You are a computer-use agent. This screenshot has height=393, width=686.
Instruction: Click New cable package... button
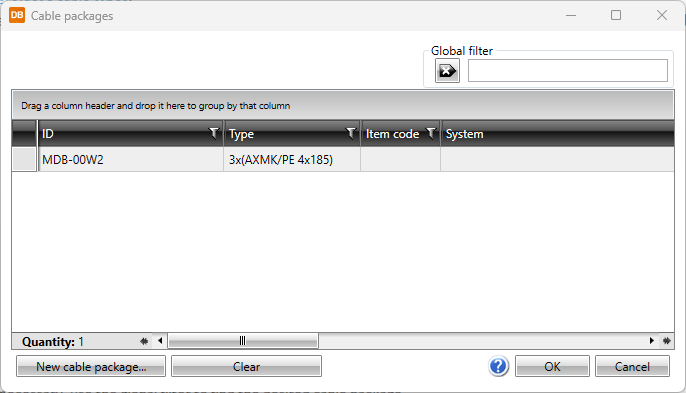click(91, 366)
